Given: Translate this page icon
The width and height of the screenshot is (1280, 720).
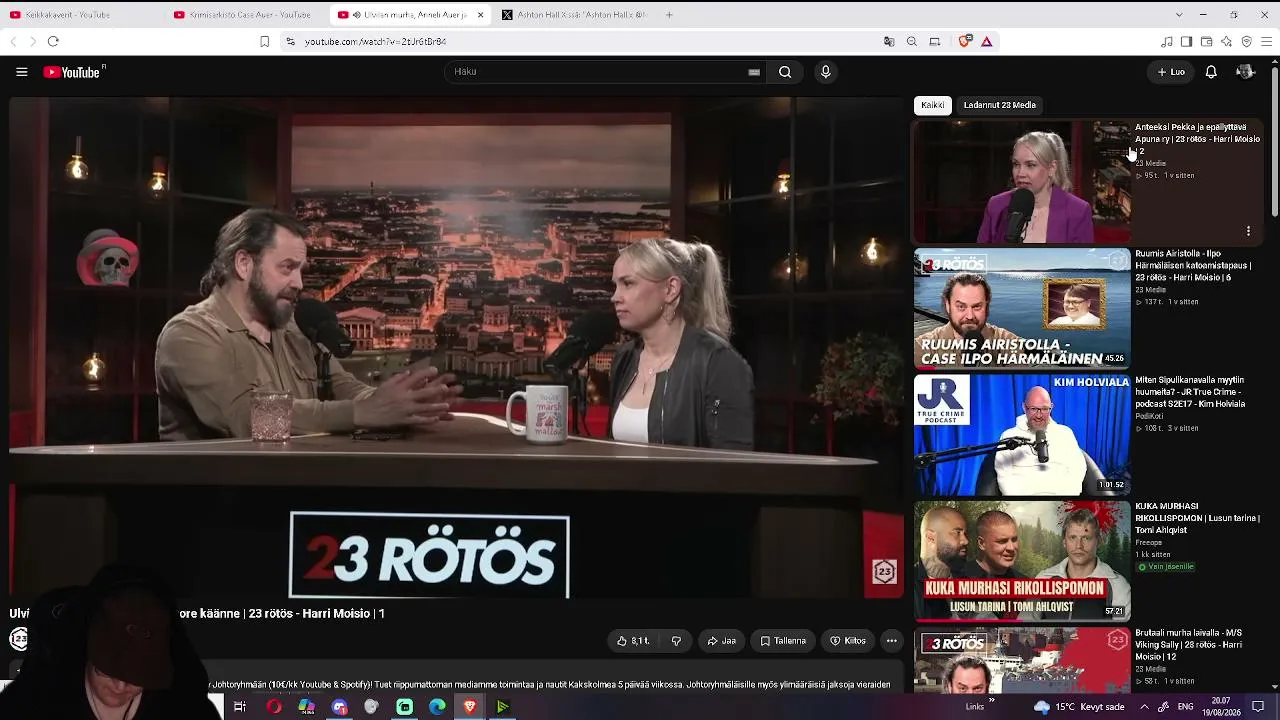Looking at the screenshot, I should pos(889,41).
